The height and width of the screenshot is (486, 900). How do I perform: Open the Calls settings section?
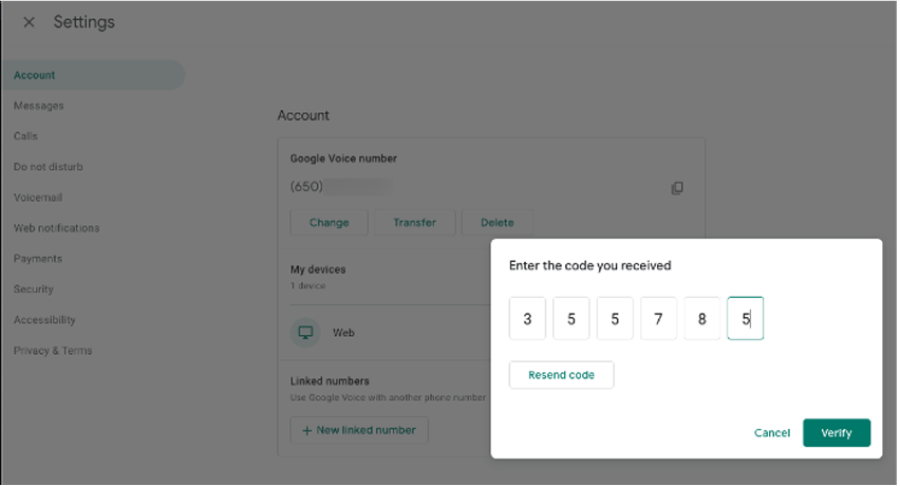click(26, 136)
